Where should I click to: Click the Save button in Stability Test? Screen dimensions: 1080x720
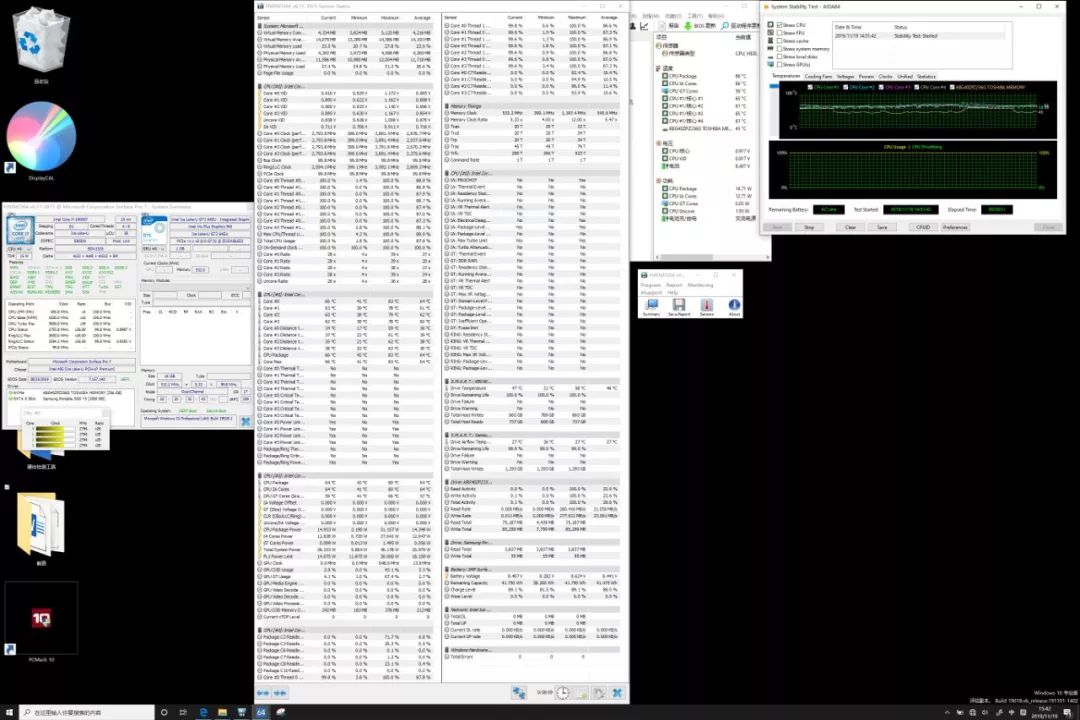(882, 227)
